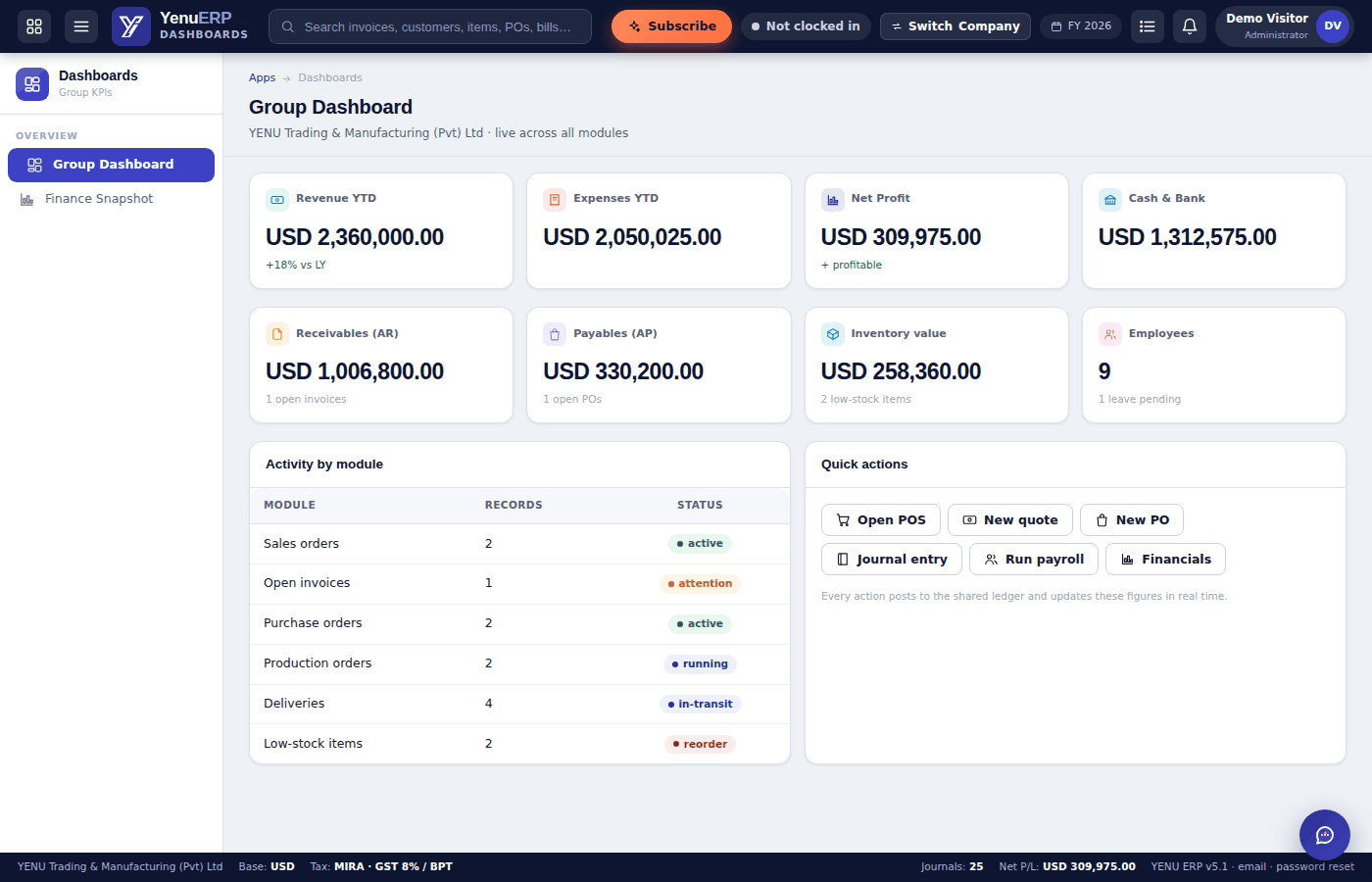This screenshot has width=1372, height=882.
Task: Click the email link in footer
Action: coord(1251,867)
